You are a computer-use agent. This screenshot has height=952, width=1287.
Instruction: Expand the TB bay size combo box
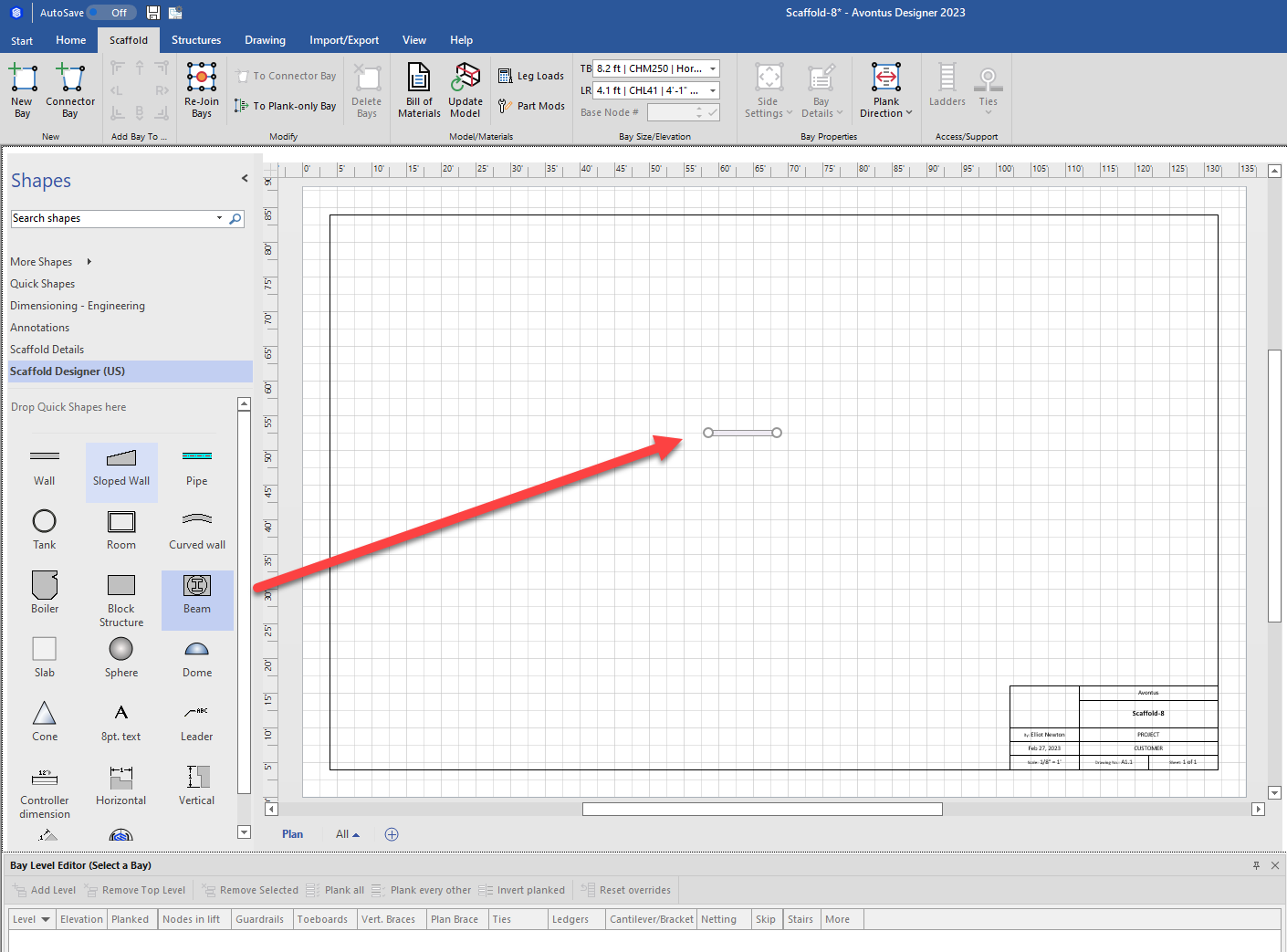pyautogui.click(x=713, y=68)
